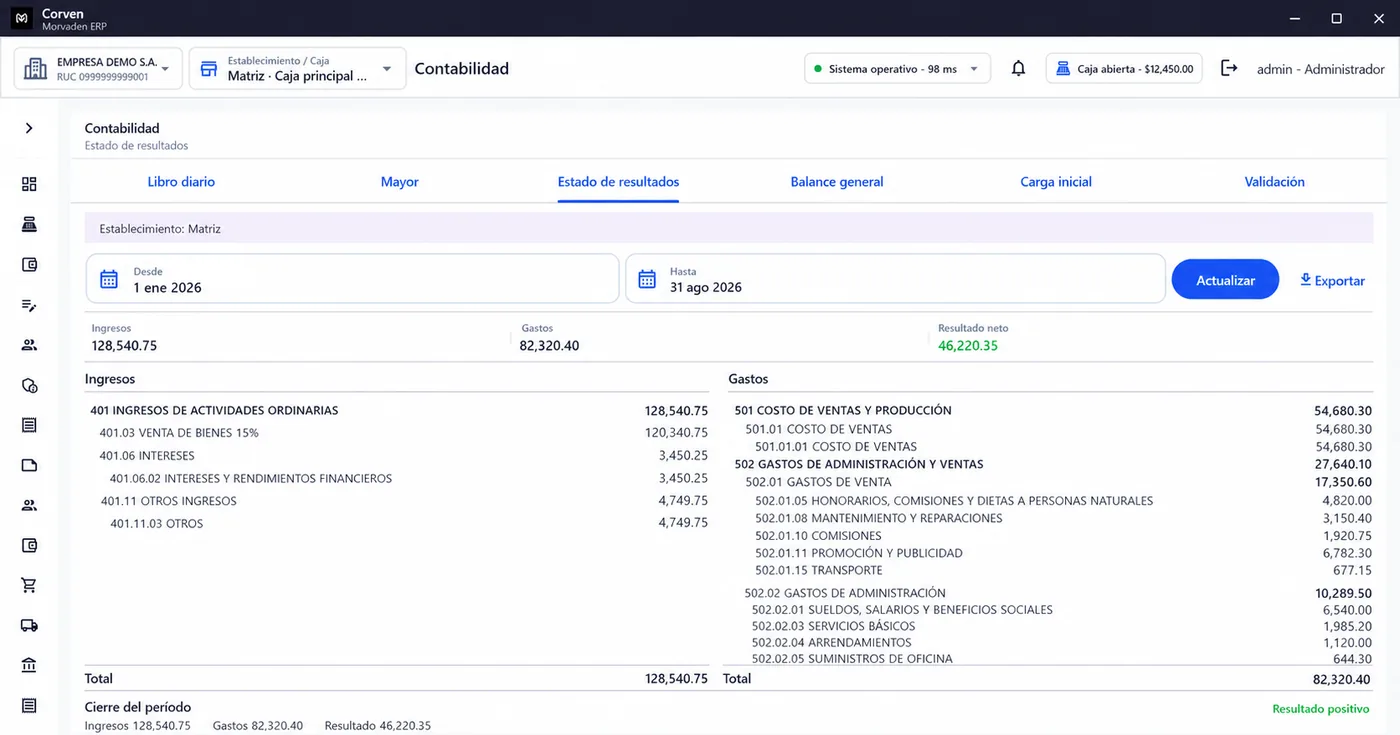1400x735 pixels.
Task: Click the Hasta date field 31 ago 2026
Action: pyautogui.click(x=895, y=279)
